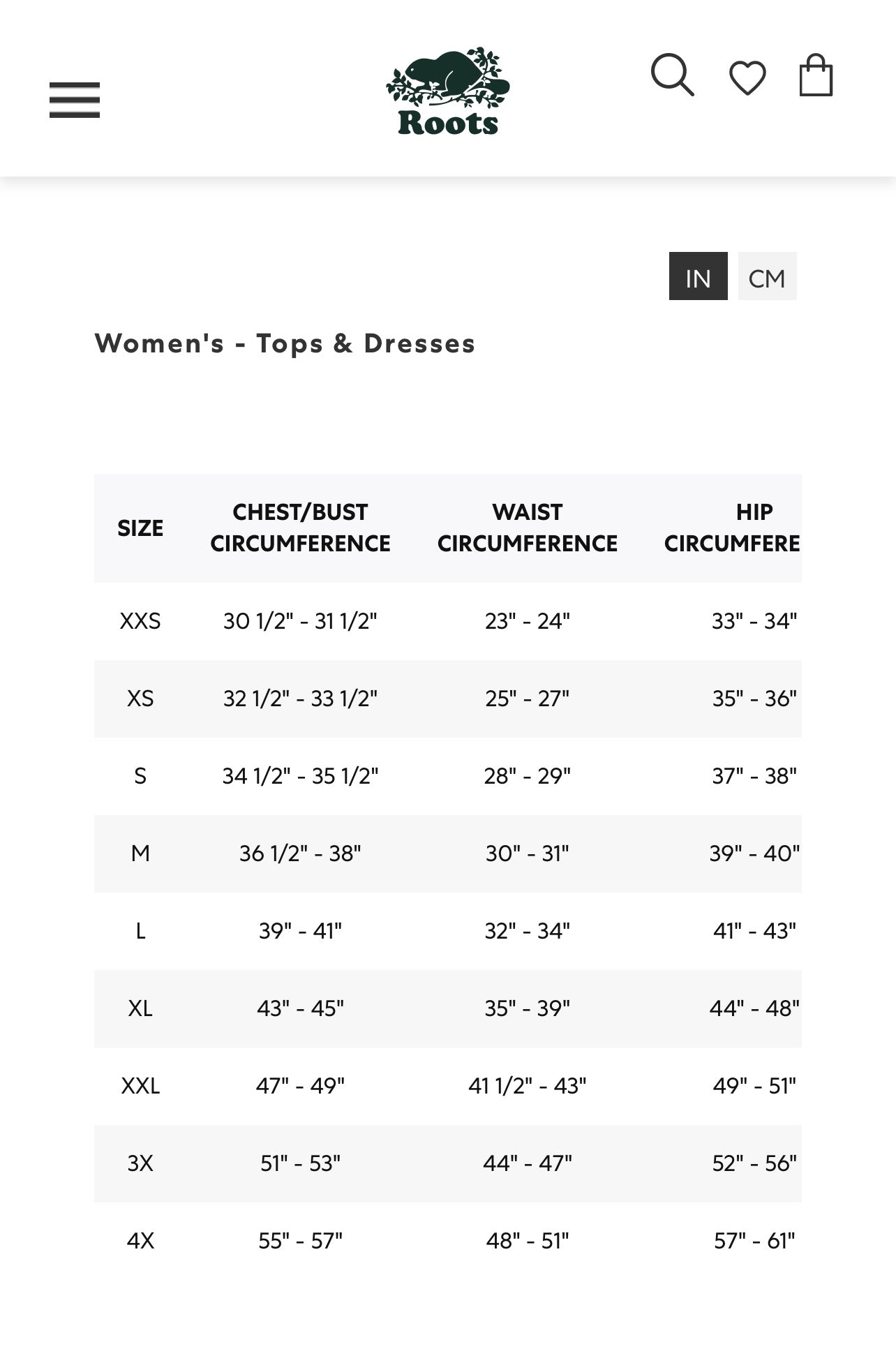Select the XS size row label
The height and width of the screenshot is (1372, 896).
tap(140, 699)
